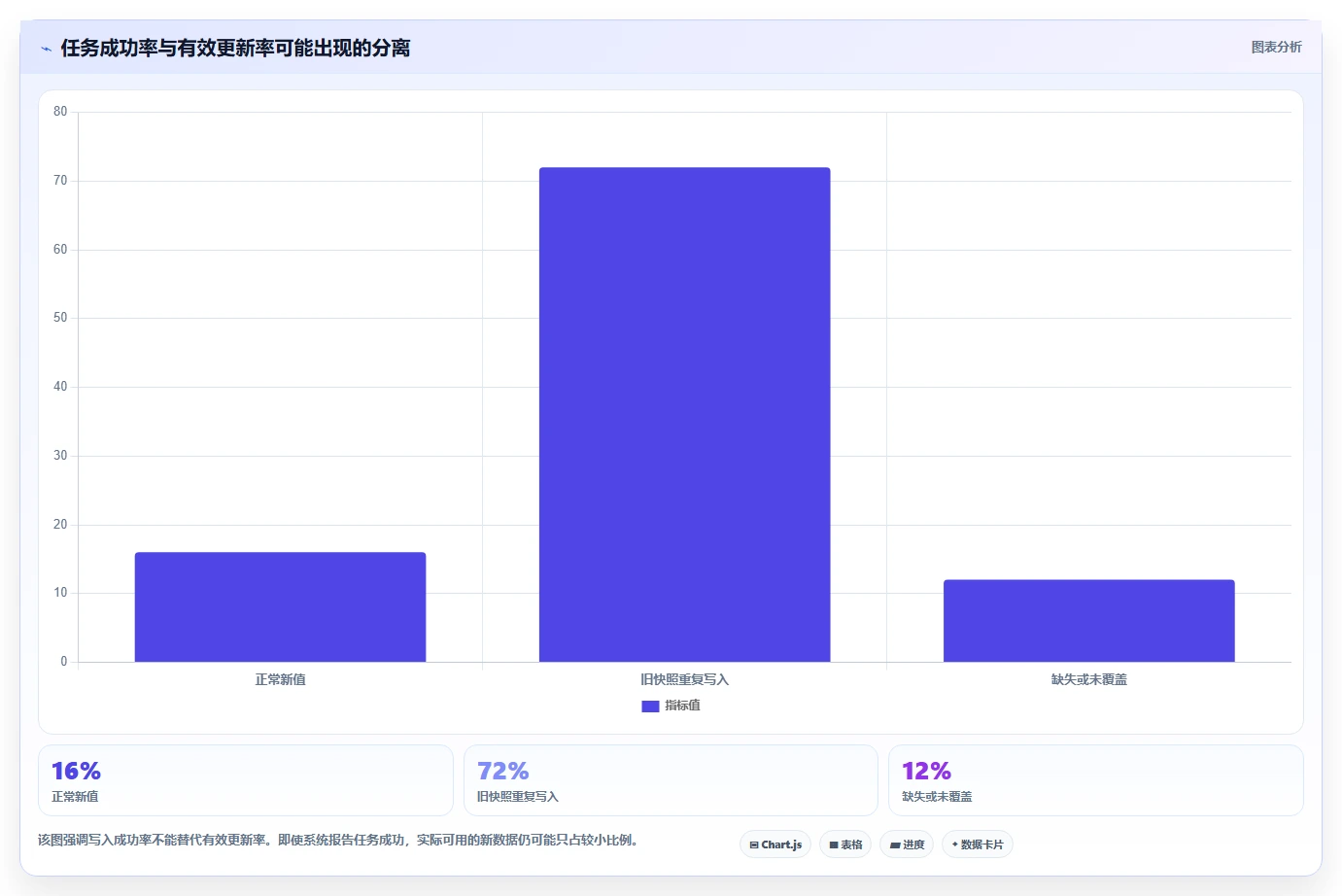Click the 指标值 legend label
The width and height of the screenshot is (1342, 896).
click(x=682, y=706)
